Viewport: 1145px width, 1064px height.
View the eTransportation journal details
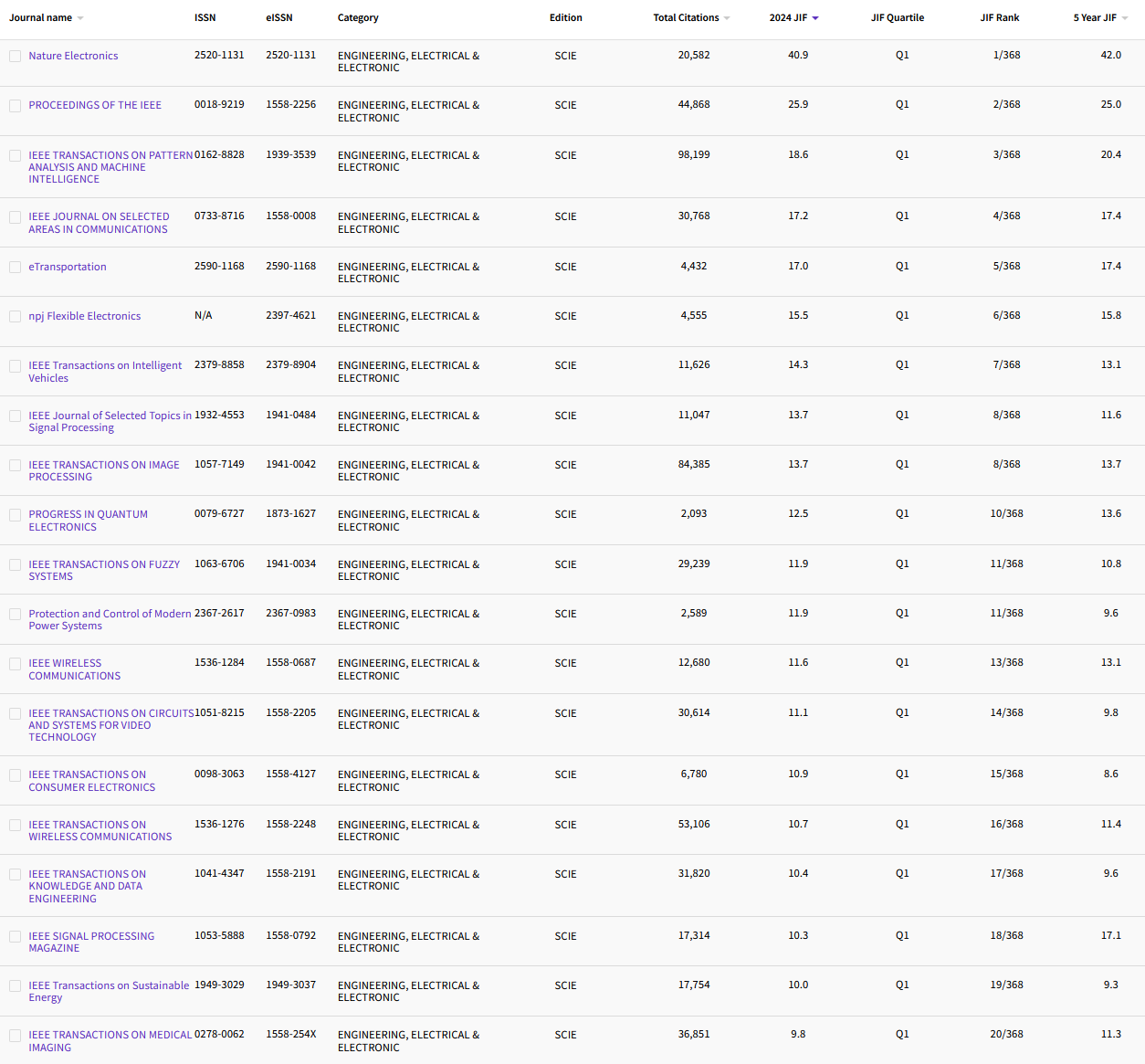pos(68,267)
